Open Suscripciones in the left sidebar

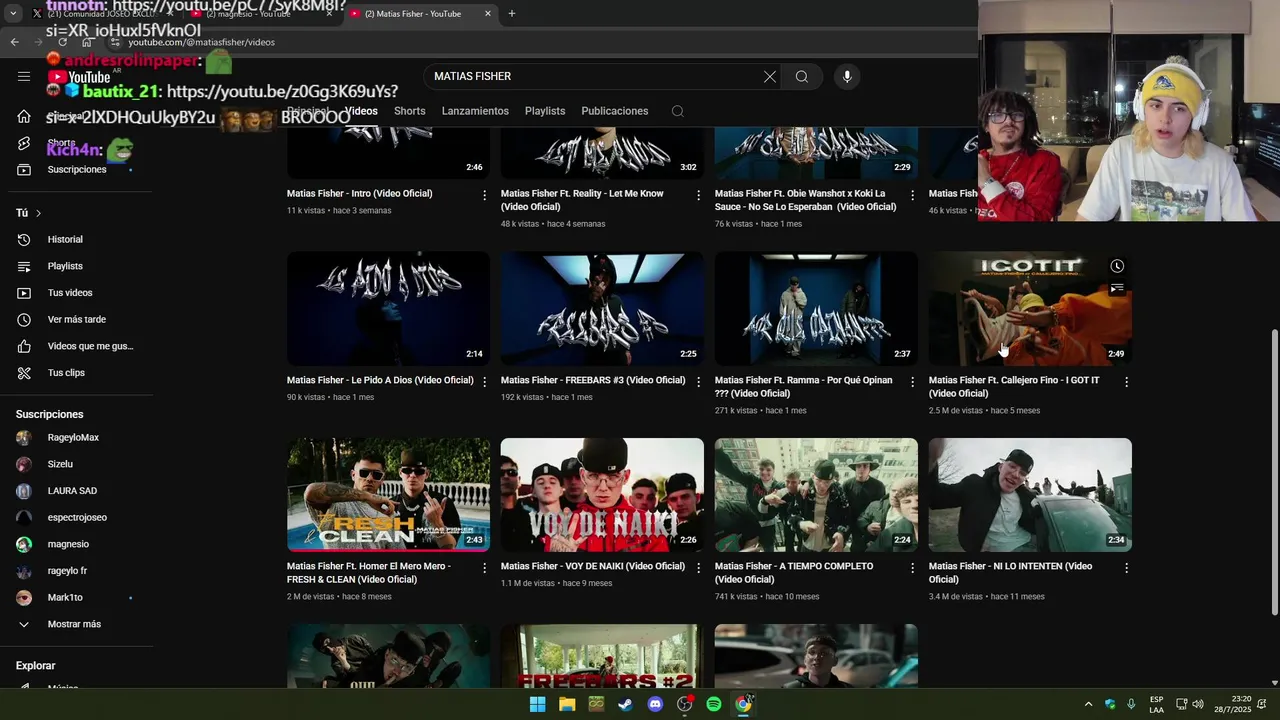pos(76,169)
